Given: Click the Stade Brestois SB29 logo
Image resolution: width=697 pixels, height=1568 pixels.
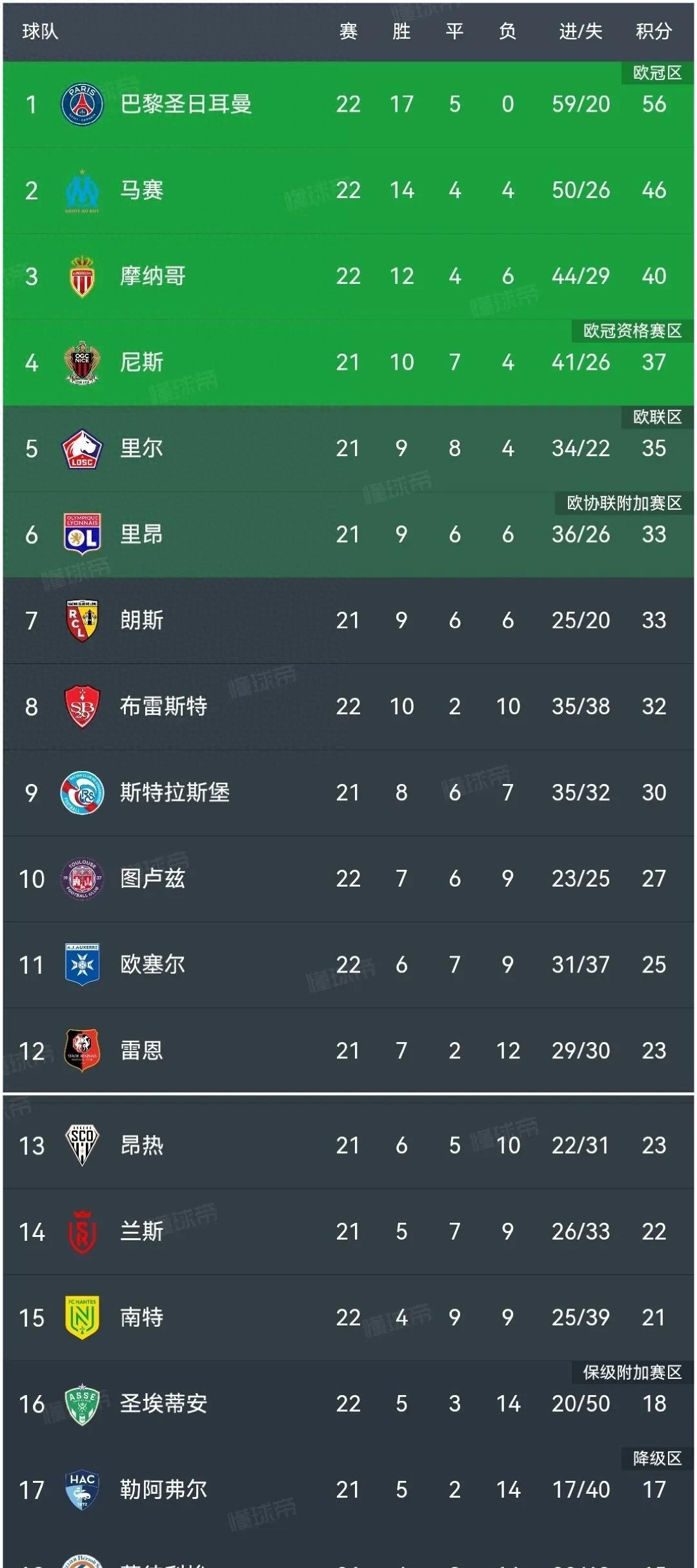Looking at the screenshot, I should tap(82, 707).
